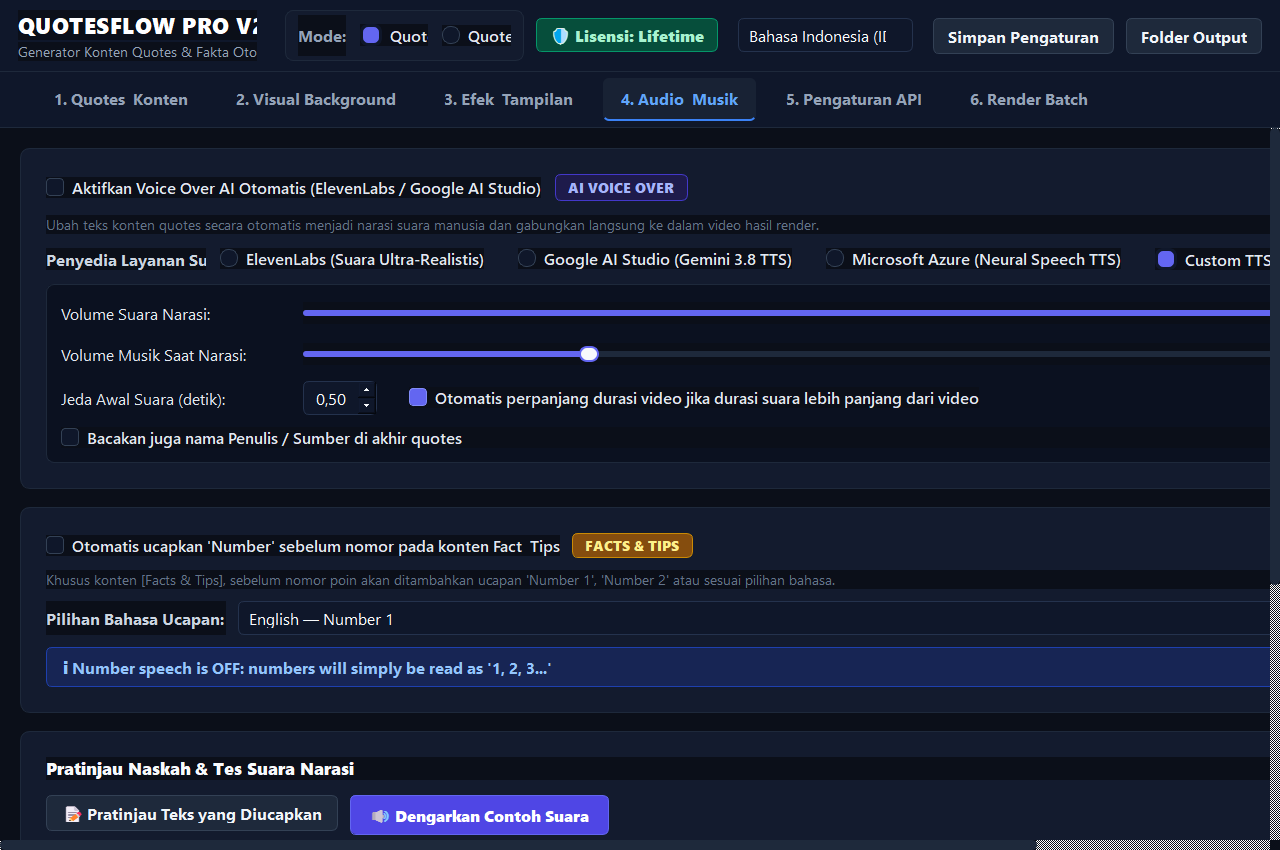Select the Custom TTS radio option
Image resolution: width=1280 pixels, height=850 pixels.
point(1166,259)
